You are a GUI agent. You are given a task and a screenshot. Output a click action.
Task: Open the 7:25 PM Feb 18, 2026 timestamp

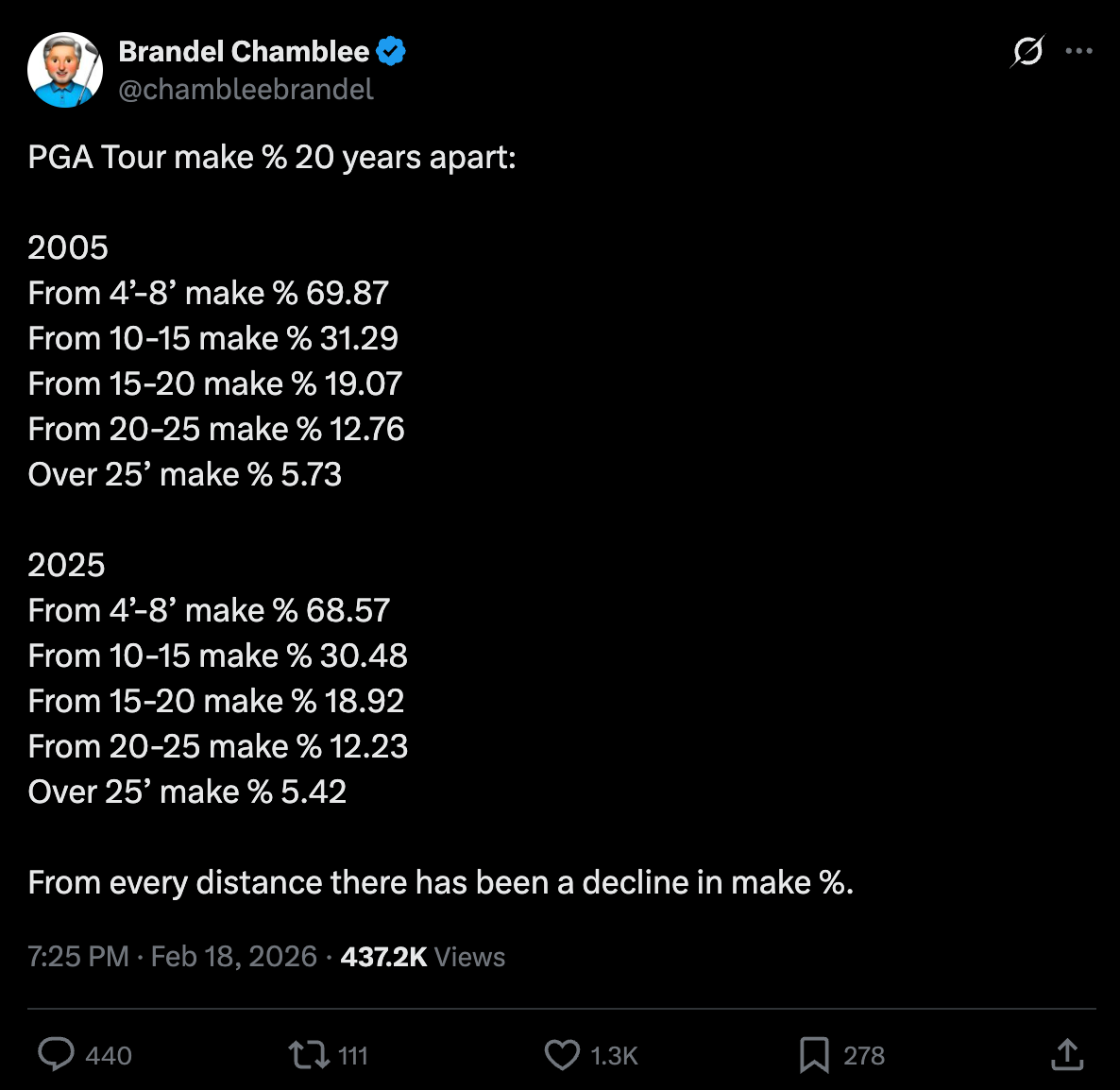172,957
